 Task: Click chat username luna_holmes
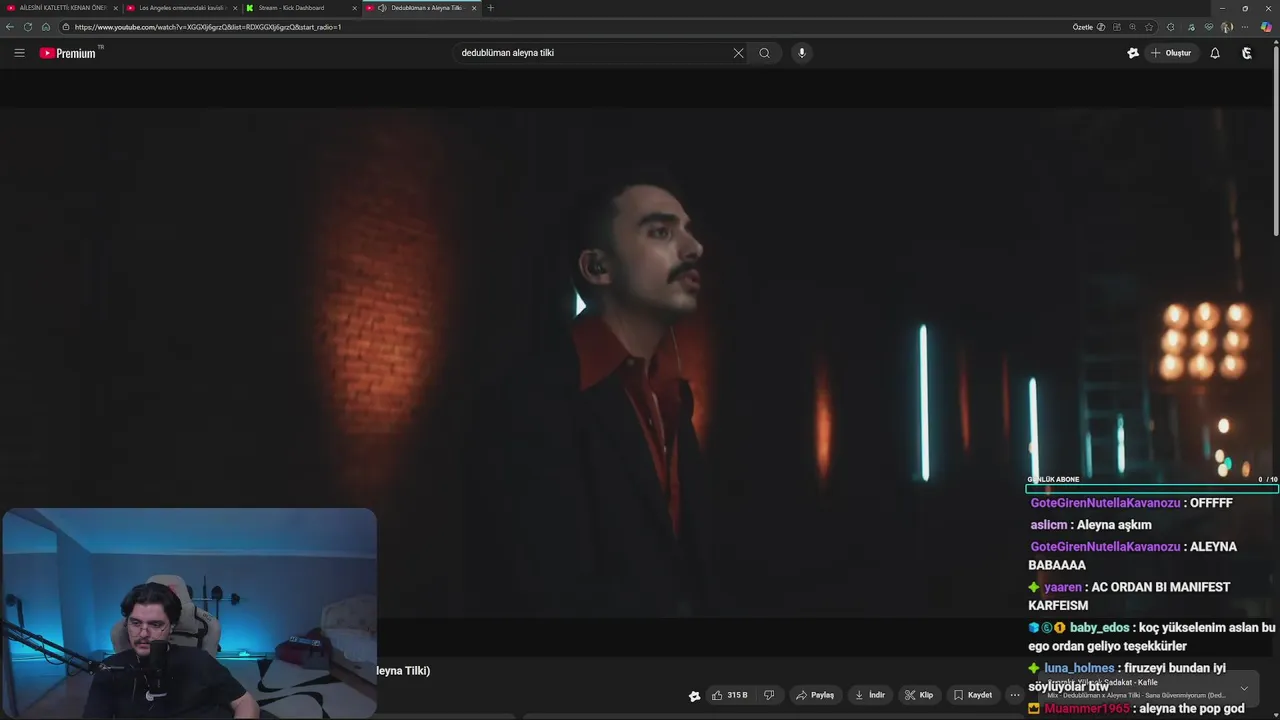click(1079, 668)
